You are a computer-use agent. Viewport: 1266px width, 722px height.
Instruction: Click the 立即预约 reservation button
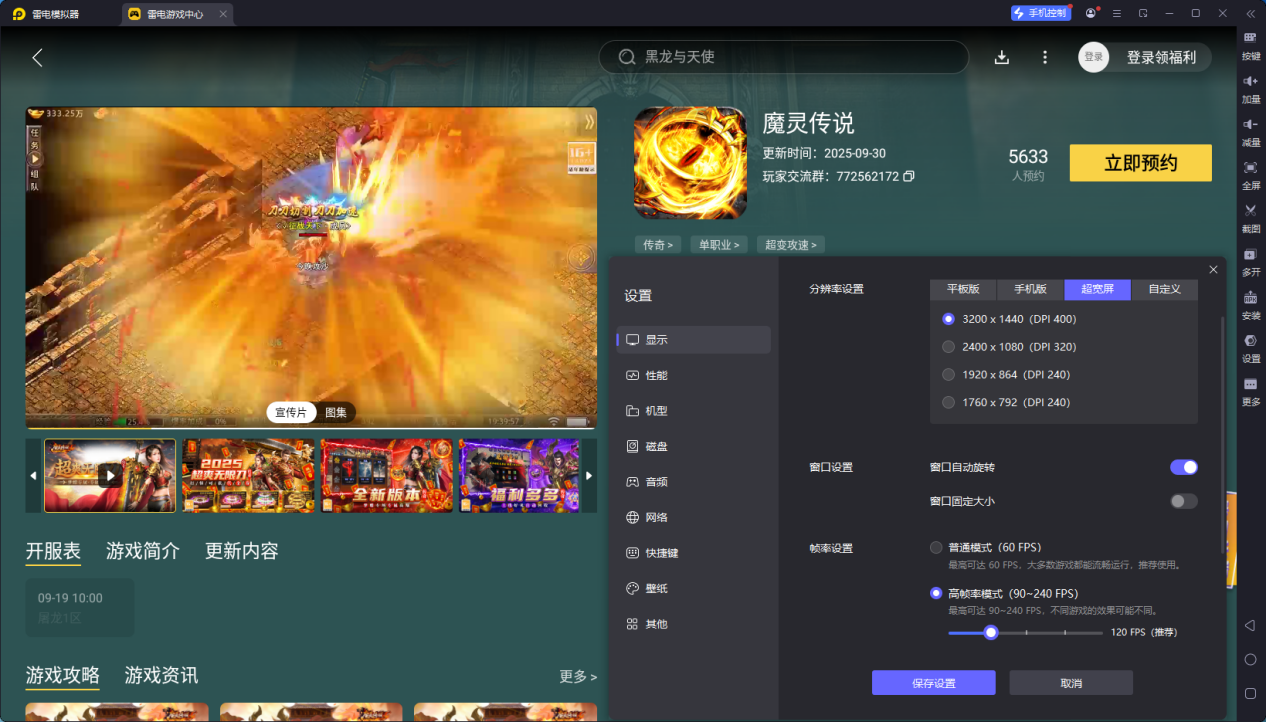pyautogui.click(x=1140, y=163)
